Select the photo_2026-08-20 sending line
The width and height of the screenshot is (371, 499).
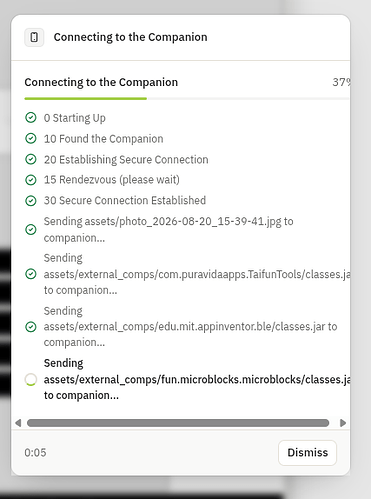(x=168, y=230)
